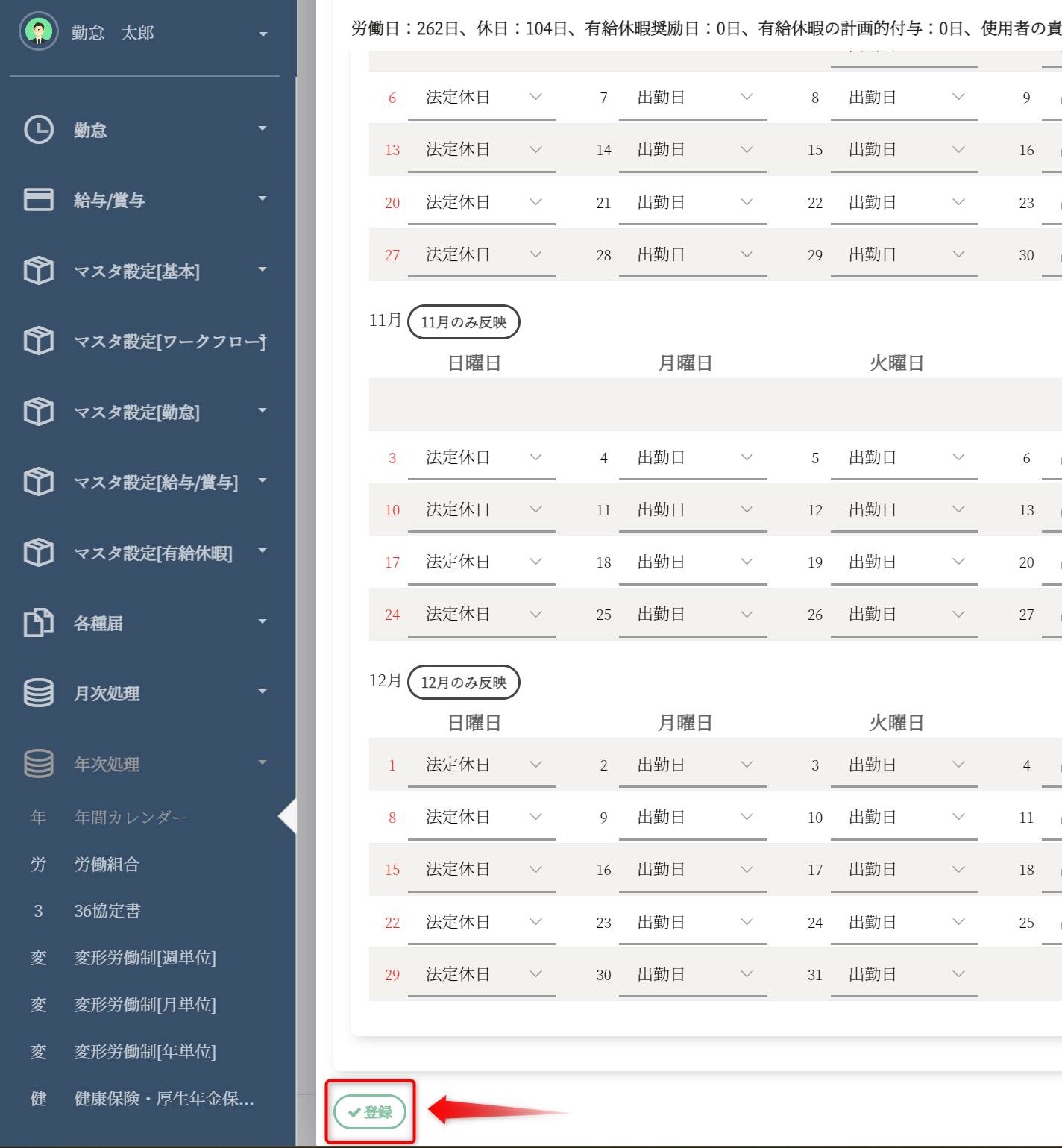Select 変形労働制[月単位] in sidebar

145,1005
